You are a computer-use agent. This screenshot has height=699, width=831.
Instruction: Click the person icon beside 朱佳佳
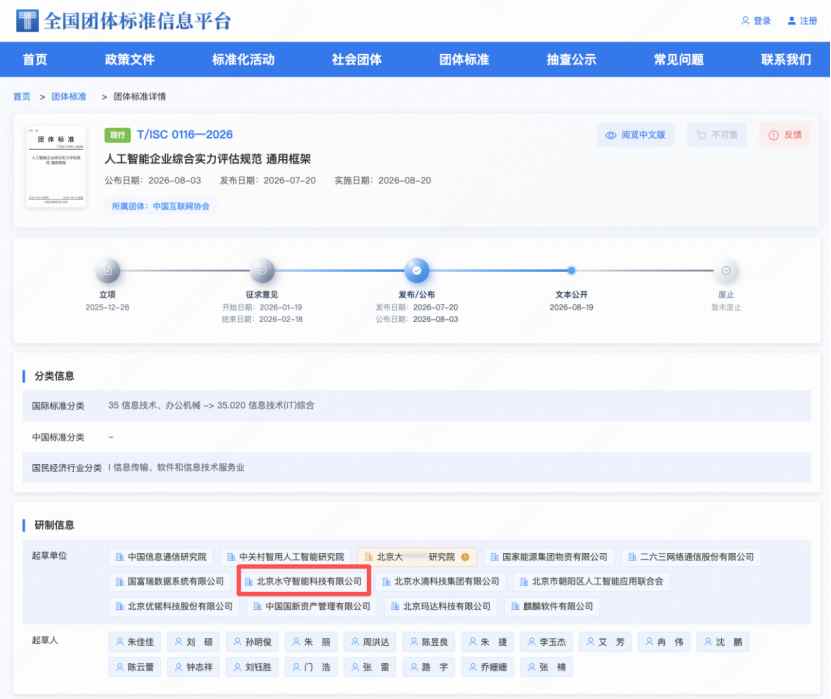pos(120,642)
